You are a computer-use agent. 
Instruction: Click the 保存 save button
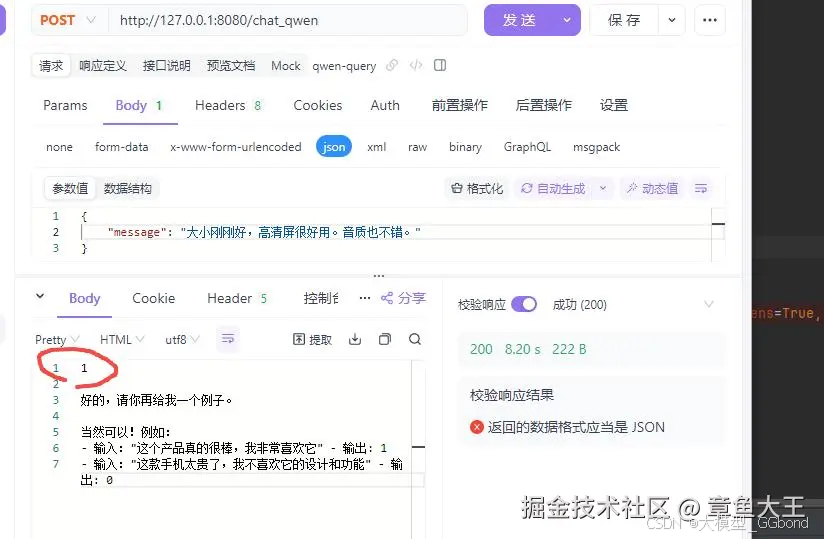click(624, 20)
